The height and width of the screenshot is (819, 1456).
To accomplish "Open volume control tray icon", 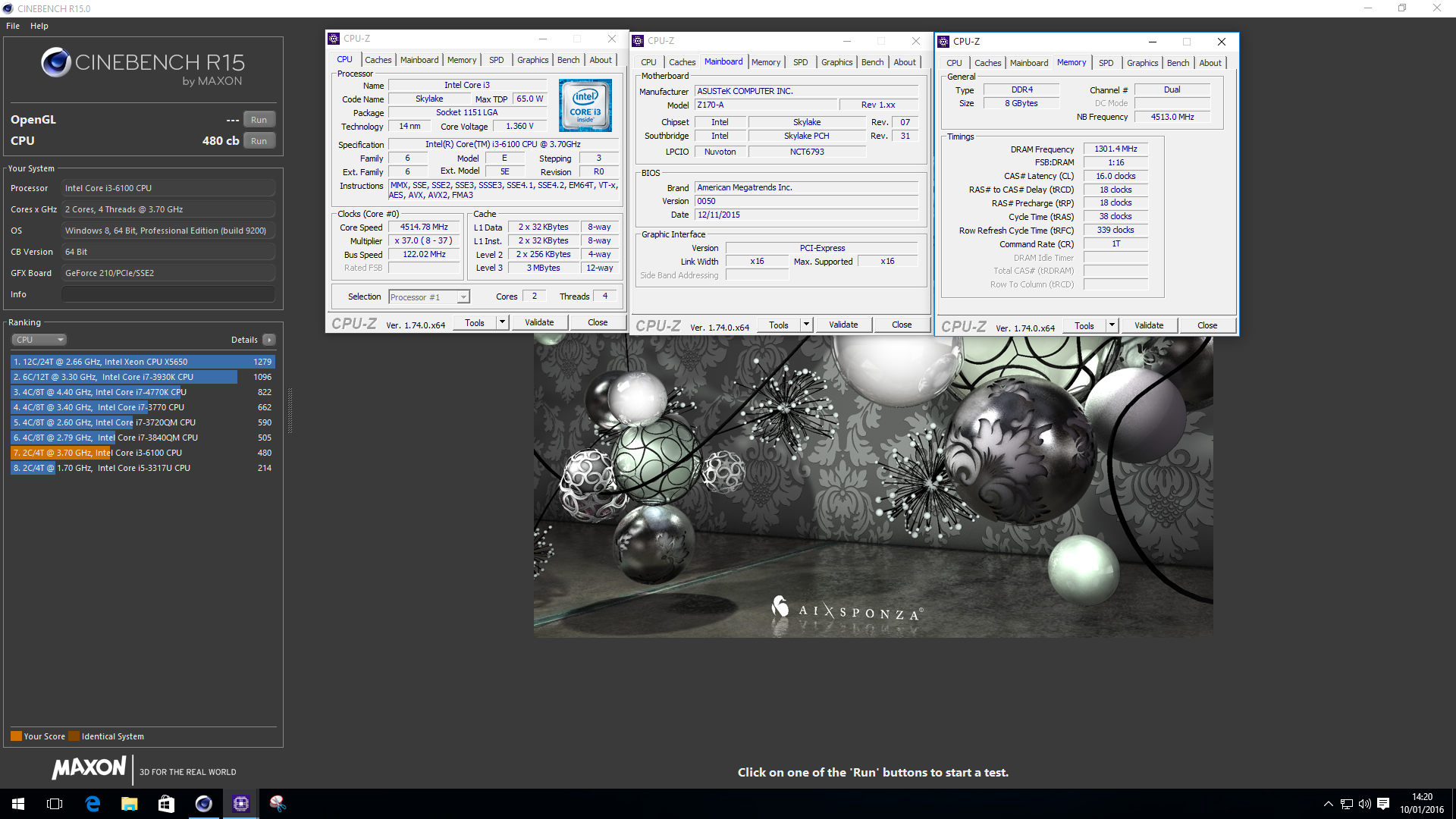I will coord(1365,804).
